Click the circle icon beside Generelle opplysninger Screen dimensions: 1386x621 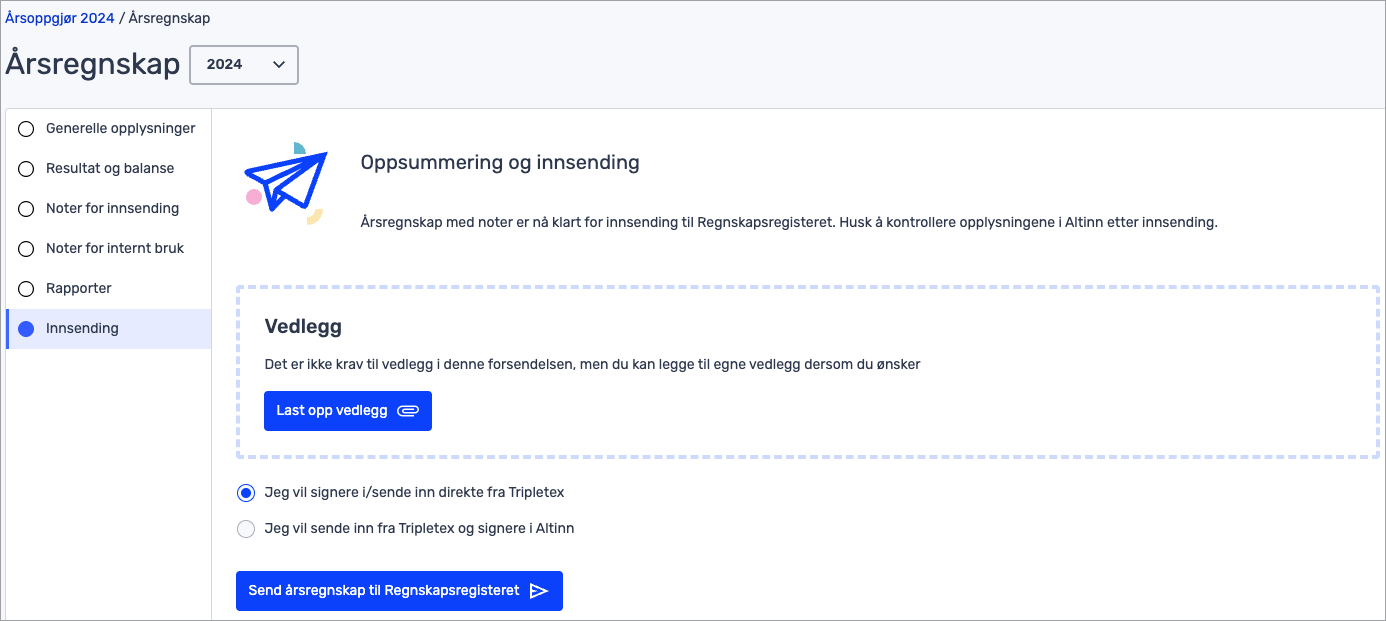[26, 129]
